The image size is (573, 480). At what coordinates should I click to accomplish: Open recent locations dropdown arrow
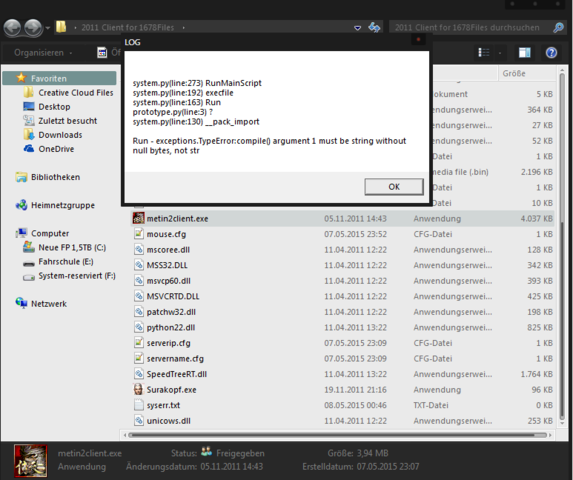coord(48,28)
